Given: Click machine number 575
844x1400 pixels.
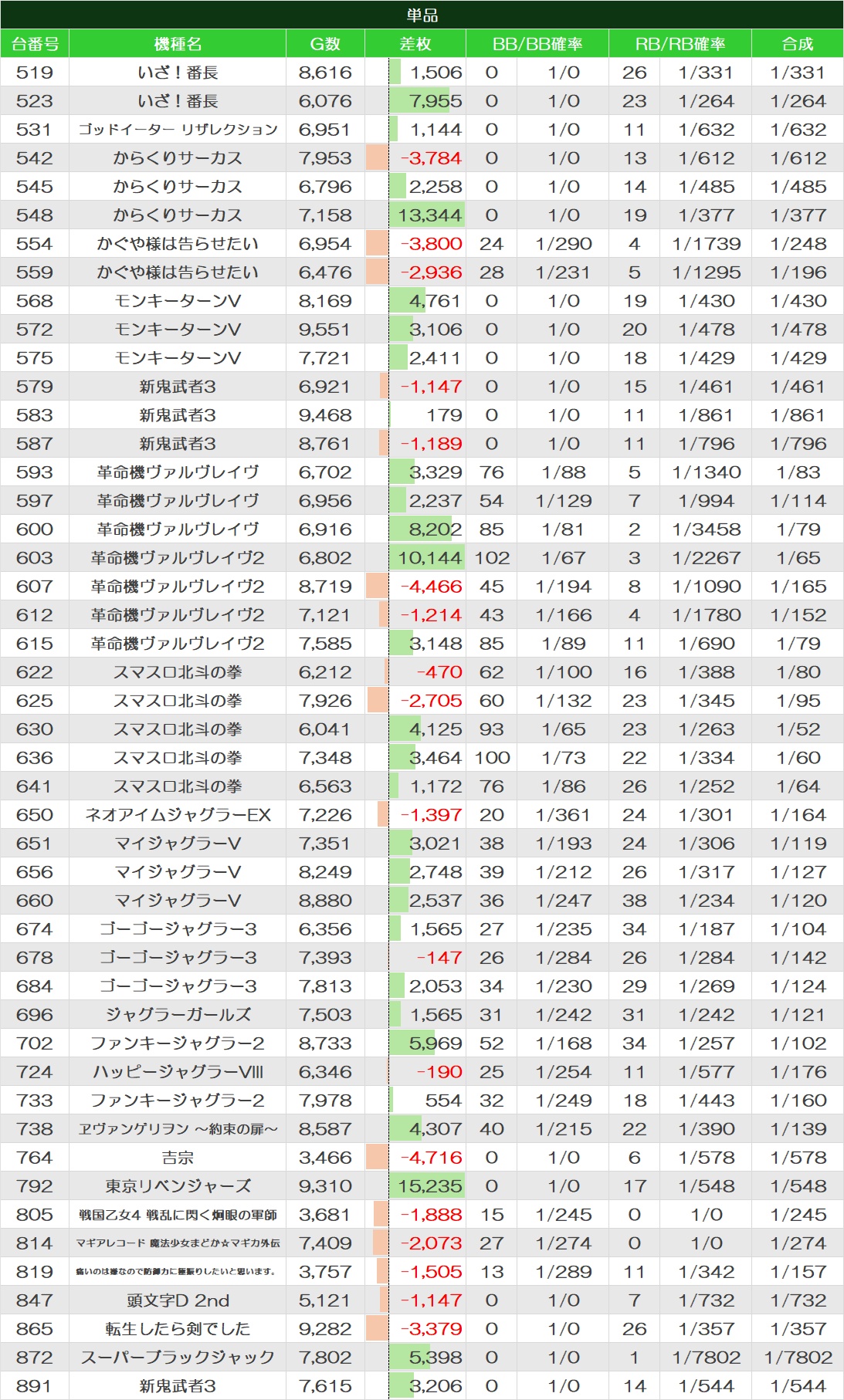Looking at the screenshot, I should [35, 358].
